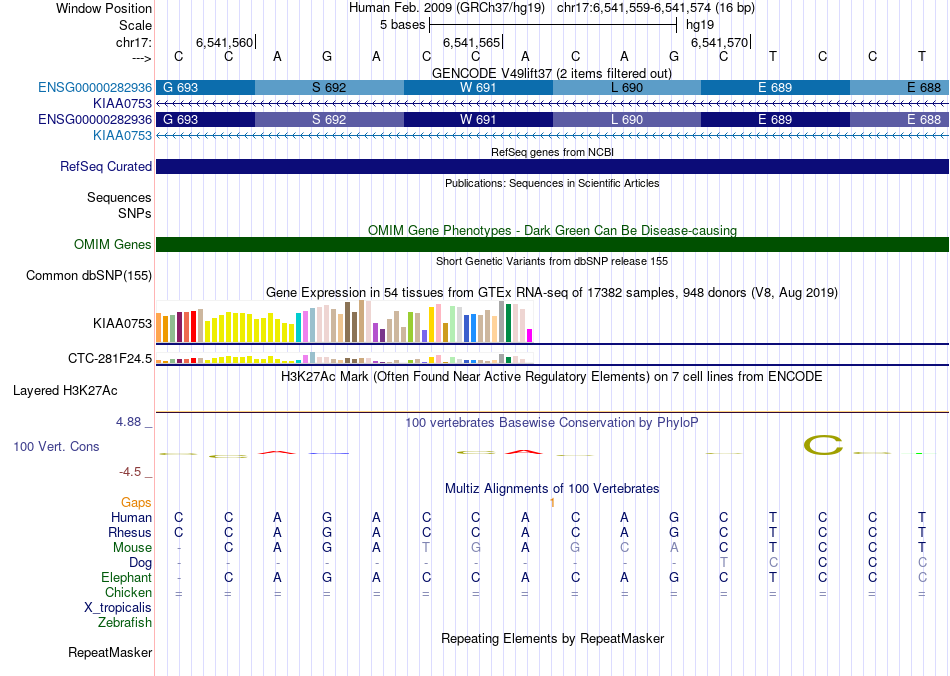Click 'Multiz Alignments of 100 Vertebrates' title

tap(552, 488)
